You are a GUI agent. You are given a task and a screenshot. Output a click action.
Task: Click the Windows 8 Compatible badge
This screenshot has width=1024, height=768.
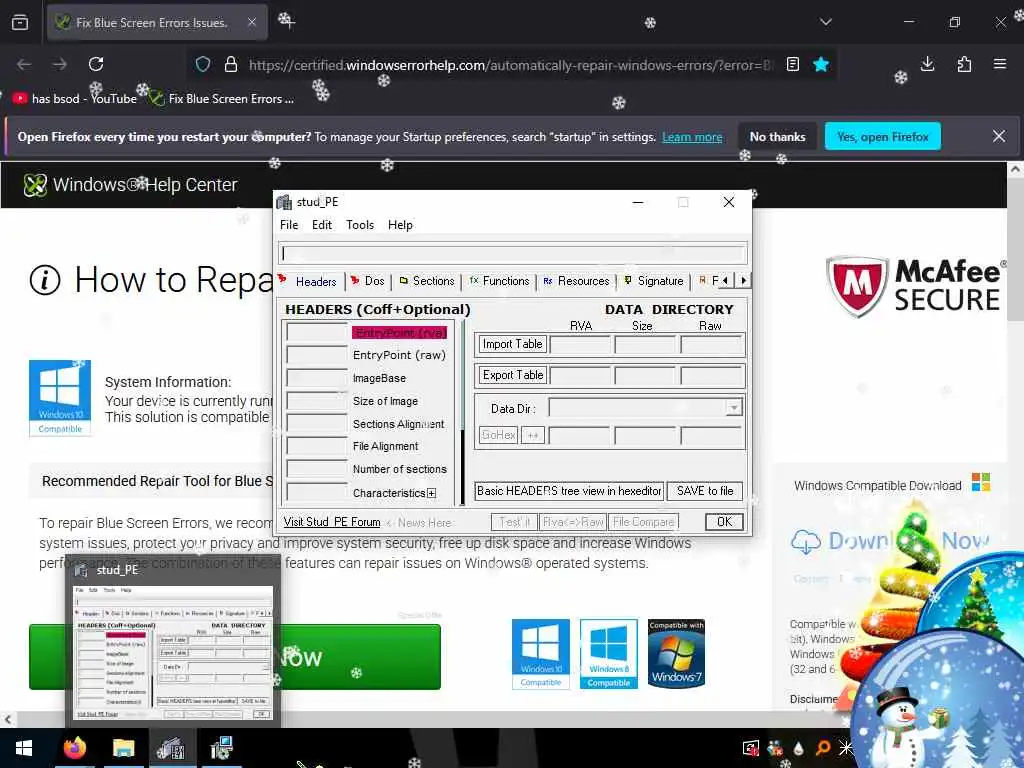click(609, 654)
